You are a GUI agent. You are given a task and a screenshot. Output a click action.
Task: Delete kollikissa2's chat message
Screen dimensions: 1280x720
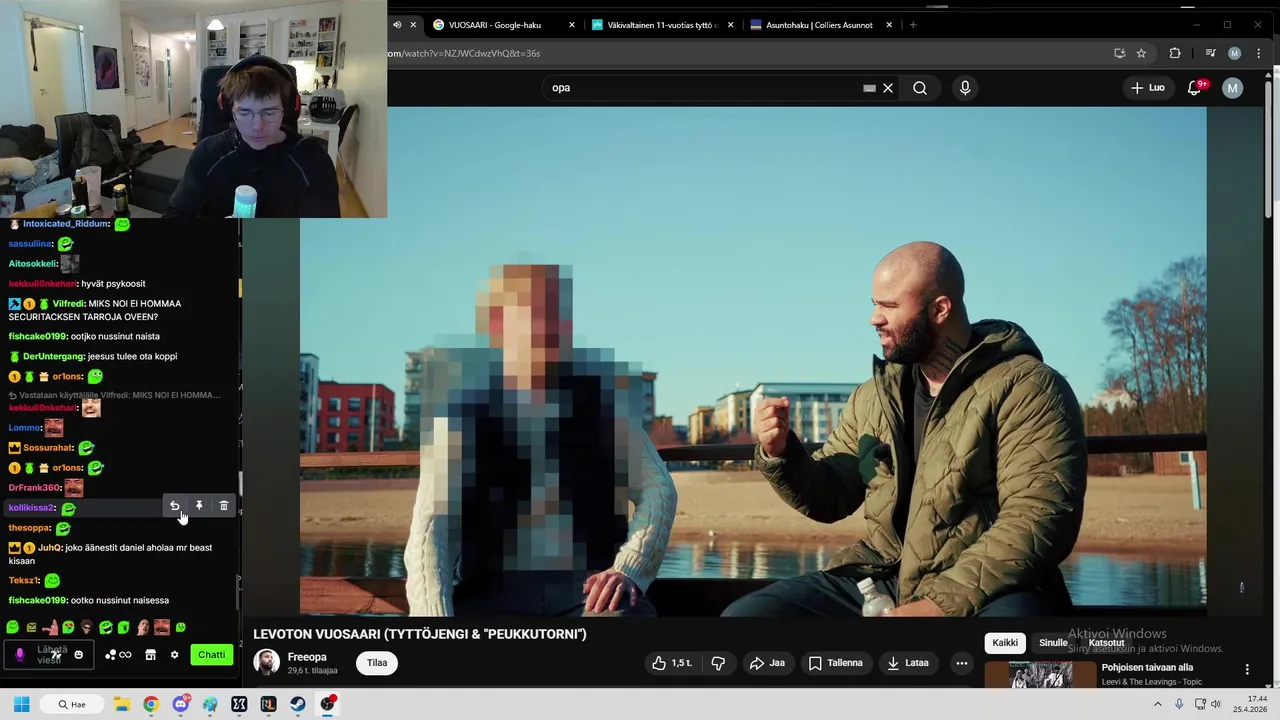[x=224, y=506]
